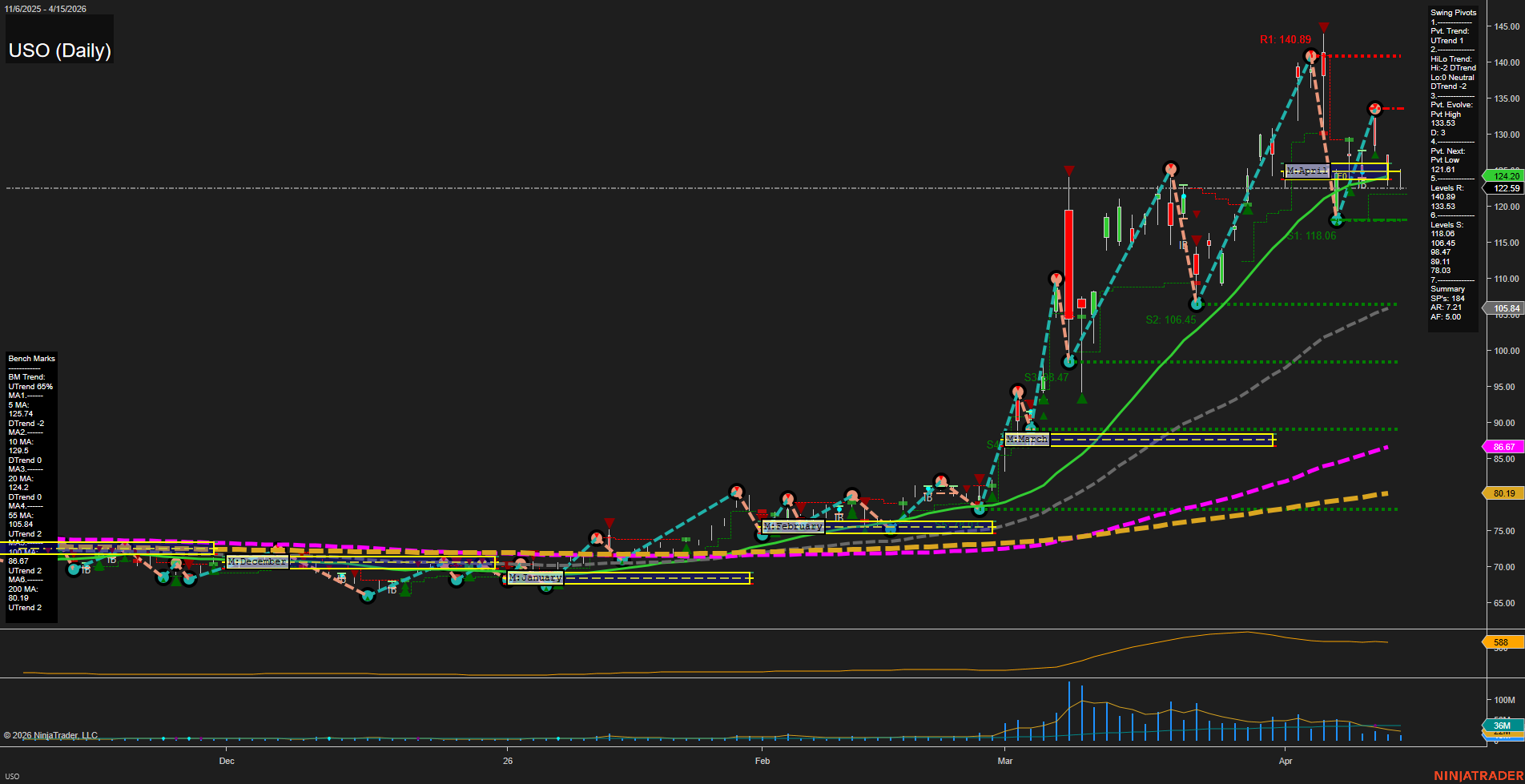Click the S1: 118.06 support label

click(x=1311, y=236)
